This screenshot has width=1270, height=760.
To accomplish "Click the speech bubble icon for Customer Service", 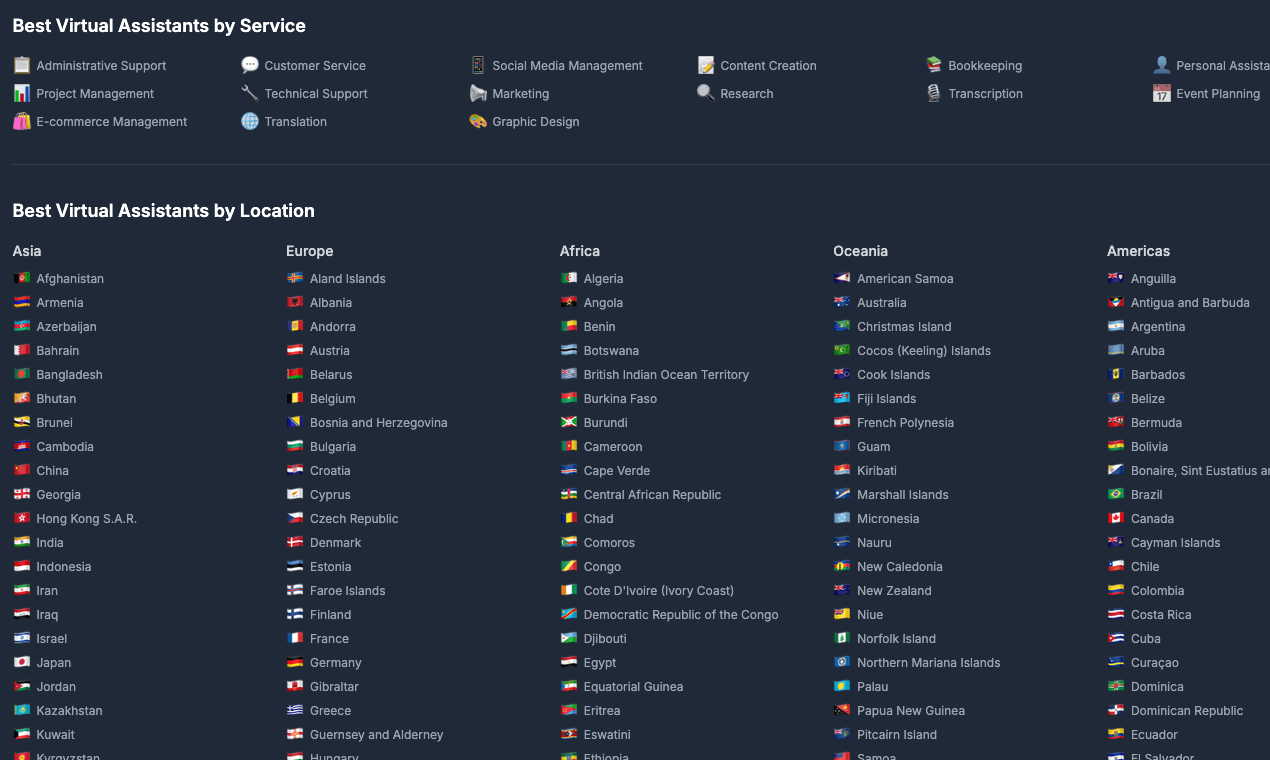I will click(250, 65).
